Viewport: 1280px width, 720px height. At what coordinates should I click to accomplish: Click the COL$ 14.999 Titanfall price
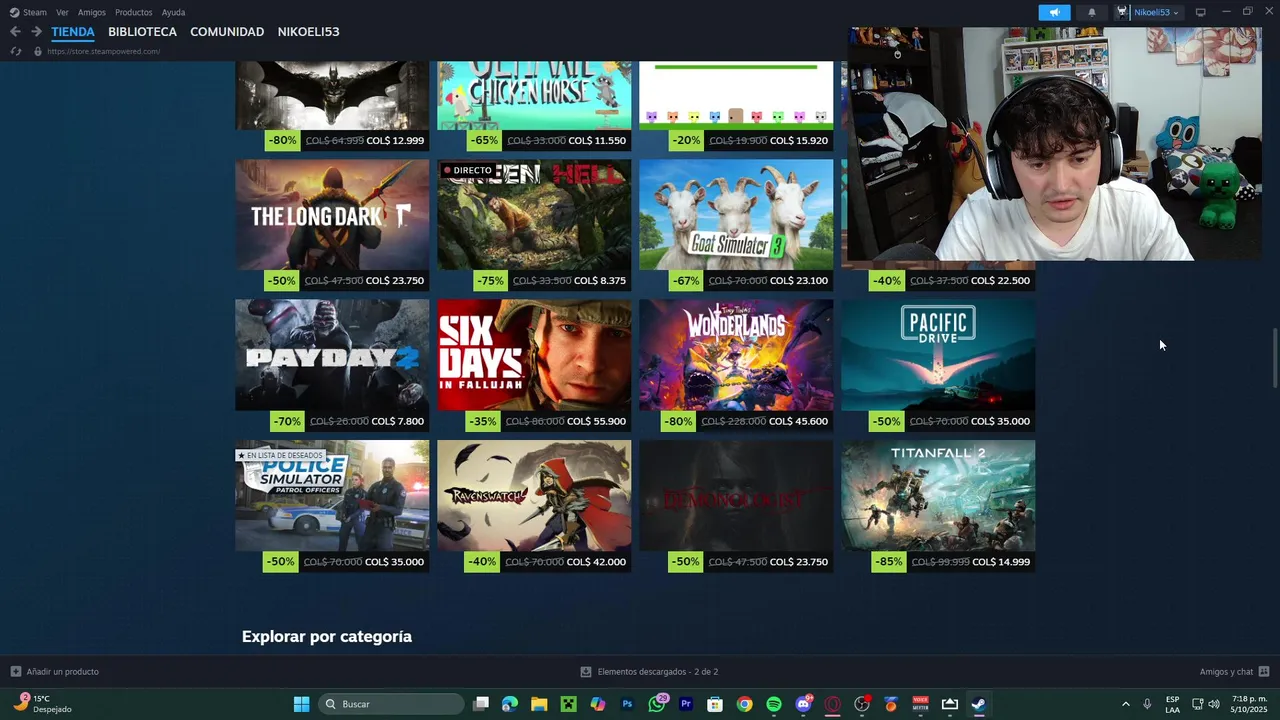(1001, 562)
